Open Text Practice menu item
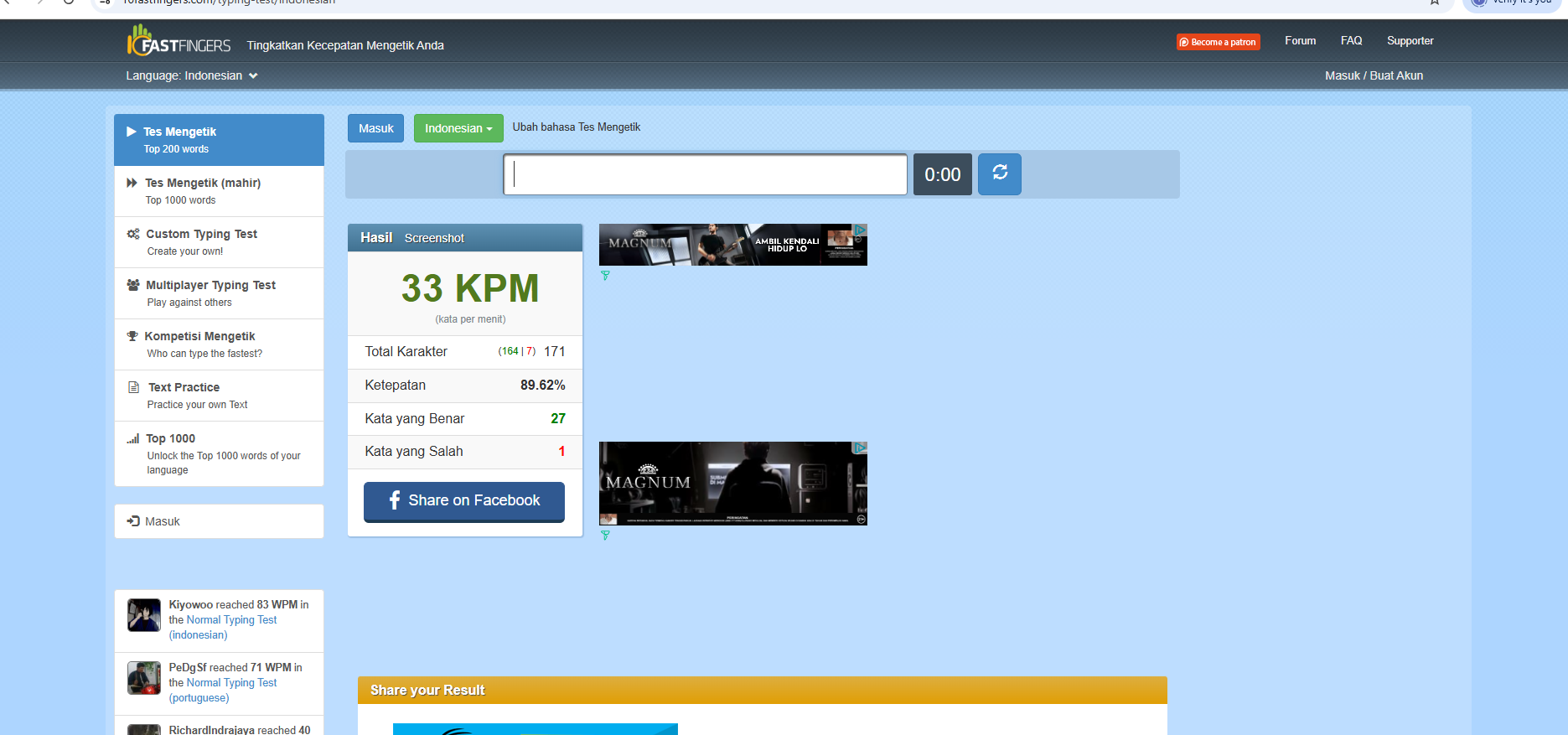 [219, 396]
